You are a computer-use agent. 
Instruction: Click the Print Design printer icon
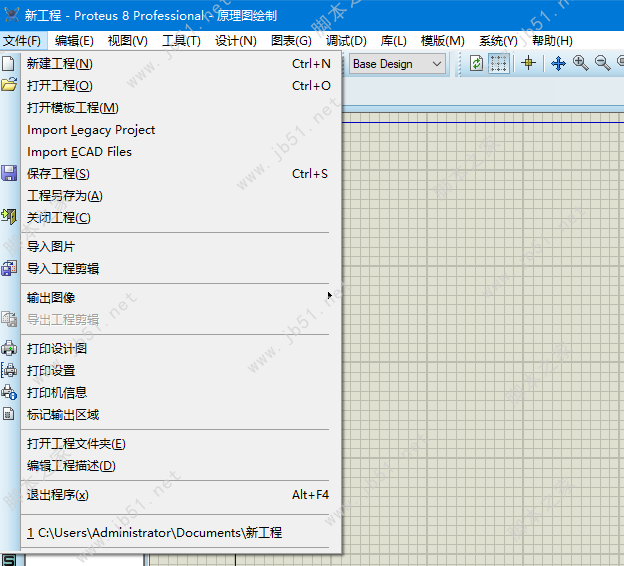[x=9, y=348]
